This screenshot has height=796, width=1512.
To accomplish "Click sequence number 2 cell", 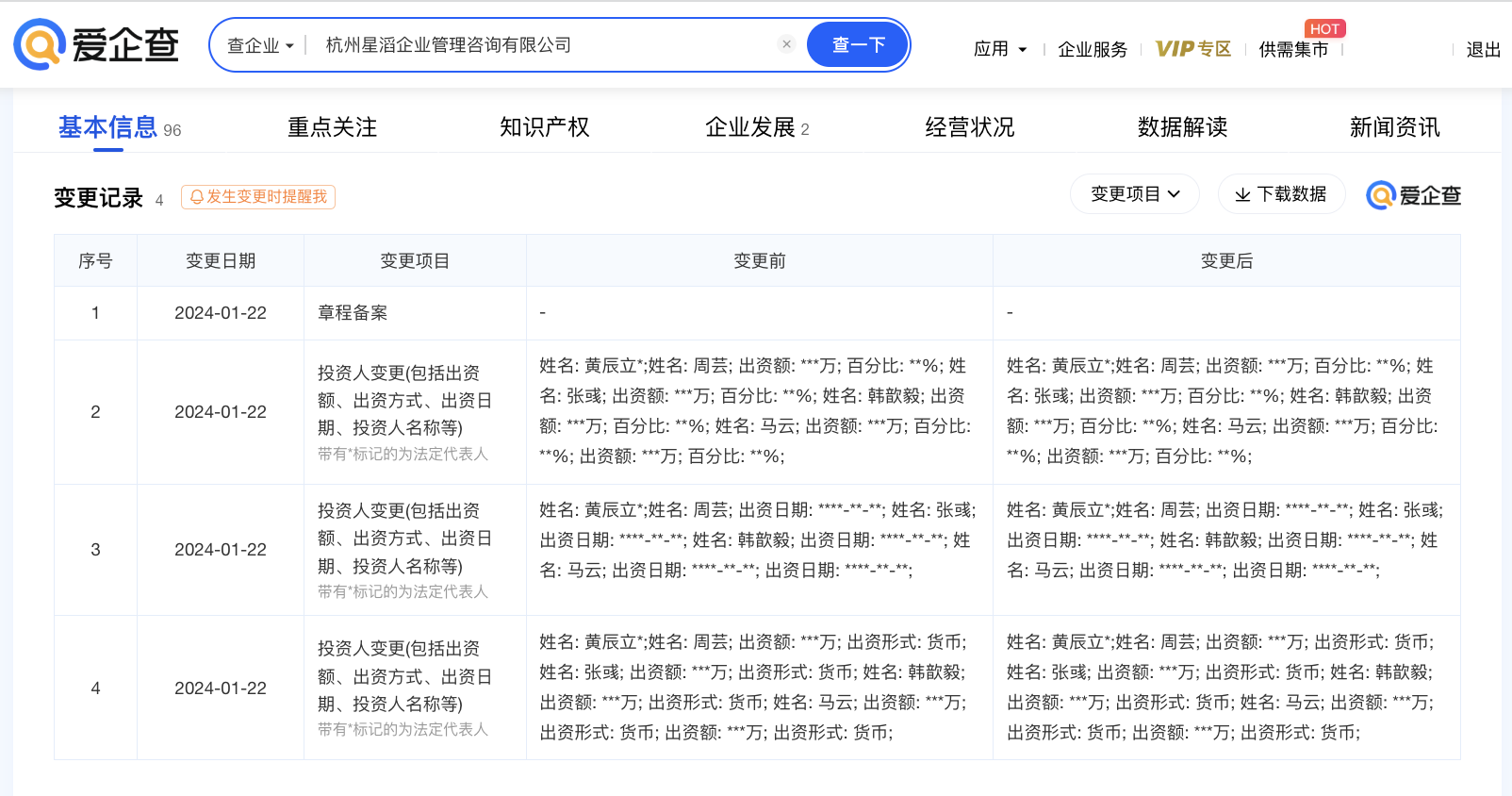I will pyautogui.click(x=95, y=412).
